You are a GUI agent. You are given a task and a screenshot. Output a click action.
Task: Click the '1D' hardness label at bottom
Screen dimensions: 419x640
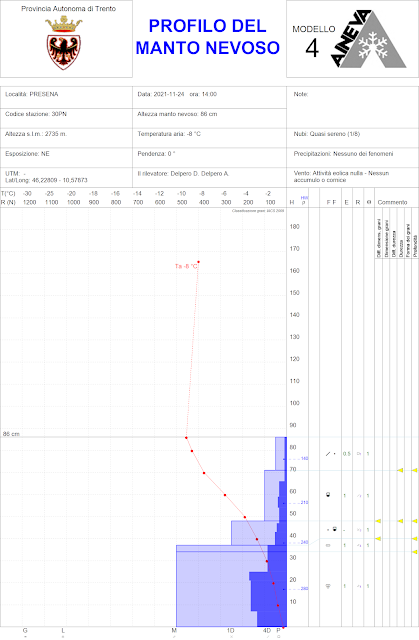pos(231,631)
